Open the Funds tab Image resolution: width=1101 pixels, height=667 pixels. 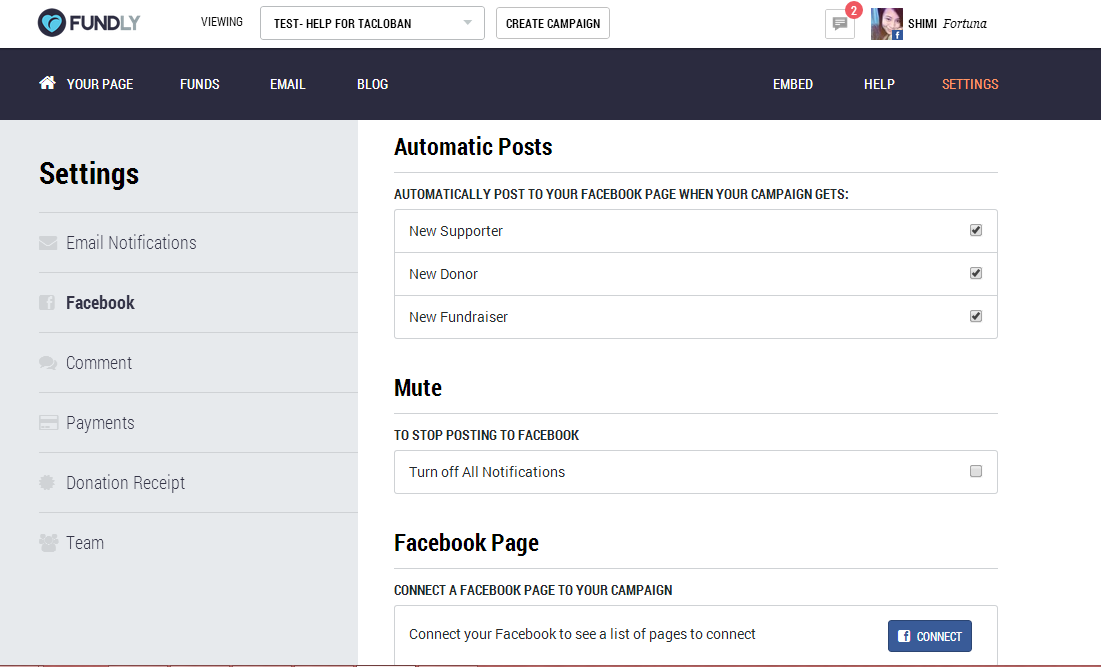coord(199,84)
